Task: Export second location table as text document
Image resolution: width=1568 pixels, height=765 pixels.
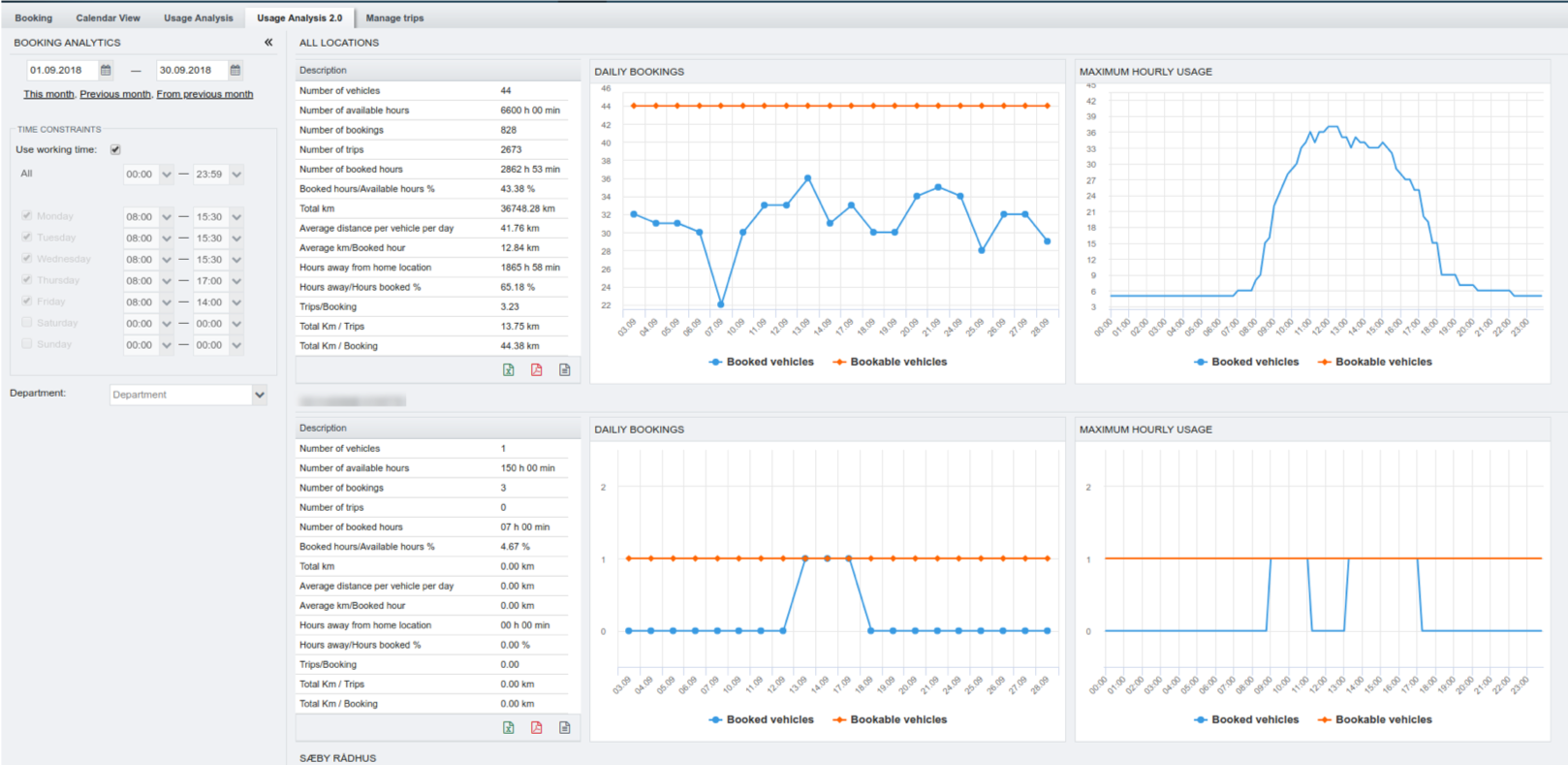Action: (x=565, y=727)
